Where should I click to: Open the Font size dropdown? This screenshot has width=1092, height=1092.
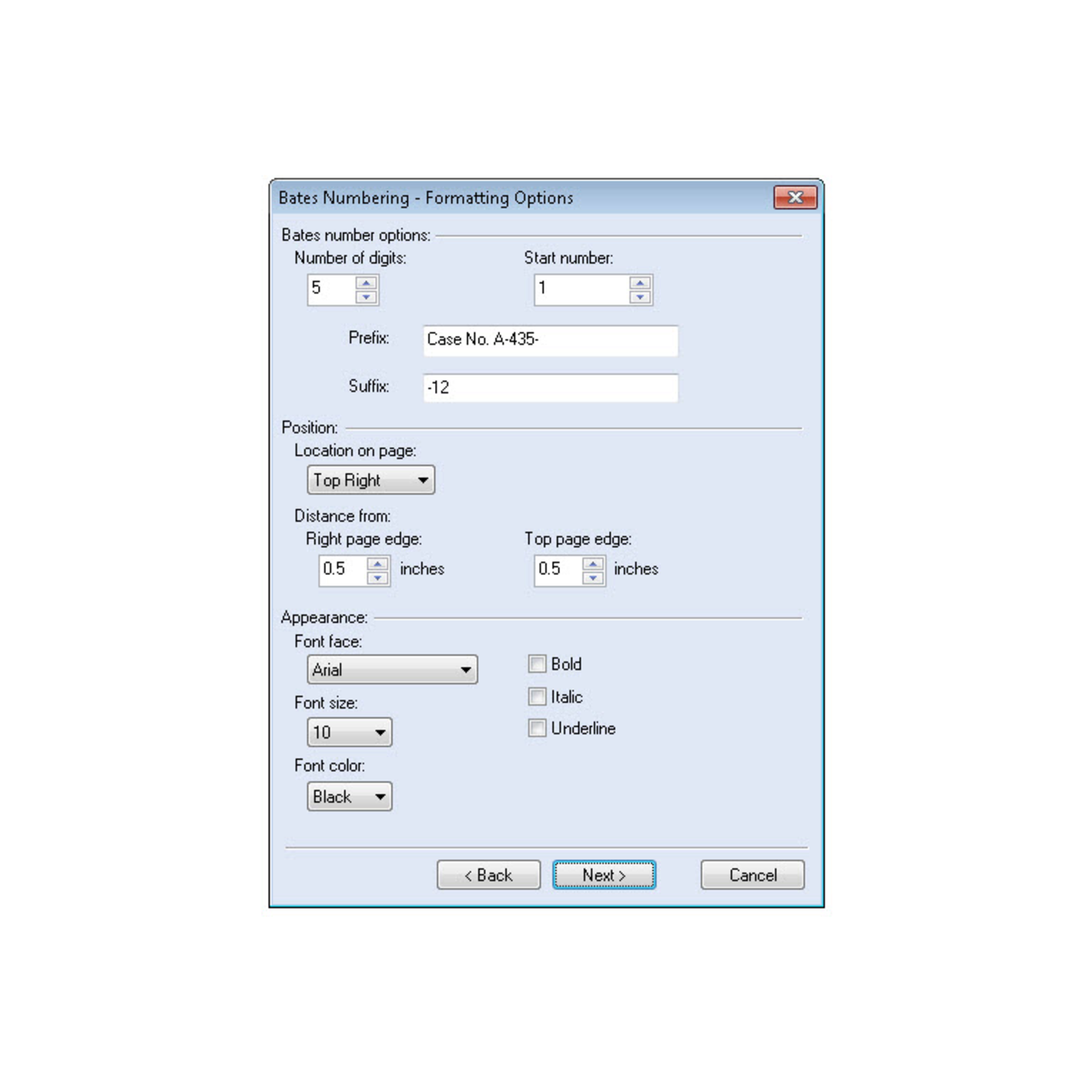click(x=349, y=732)
